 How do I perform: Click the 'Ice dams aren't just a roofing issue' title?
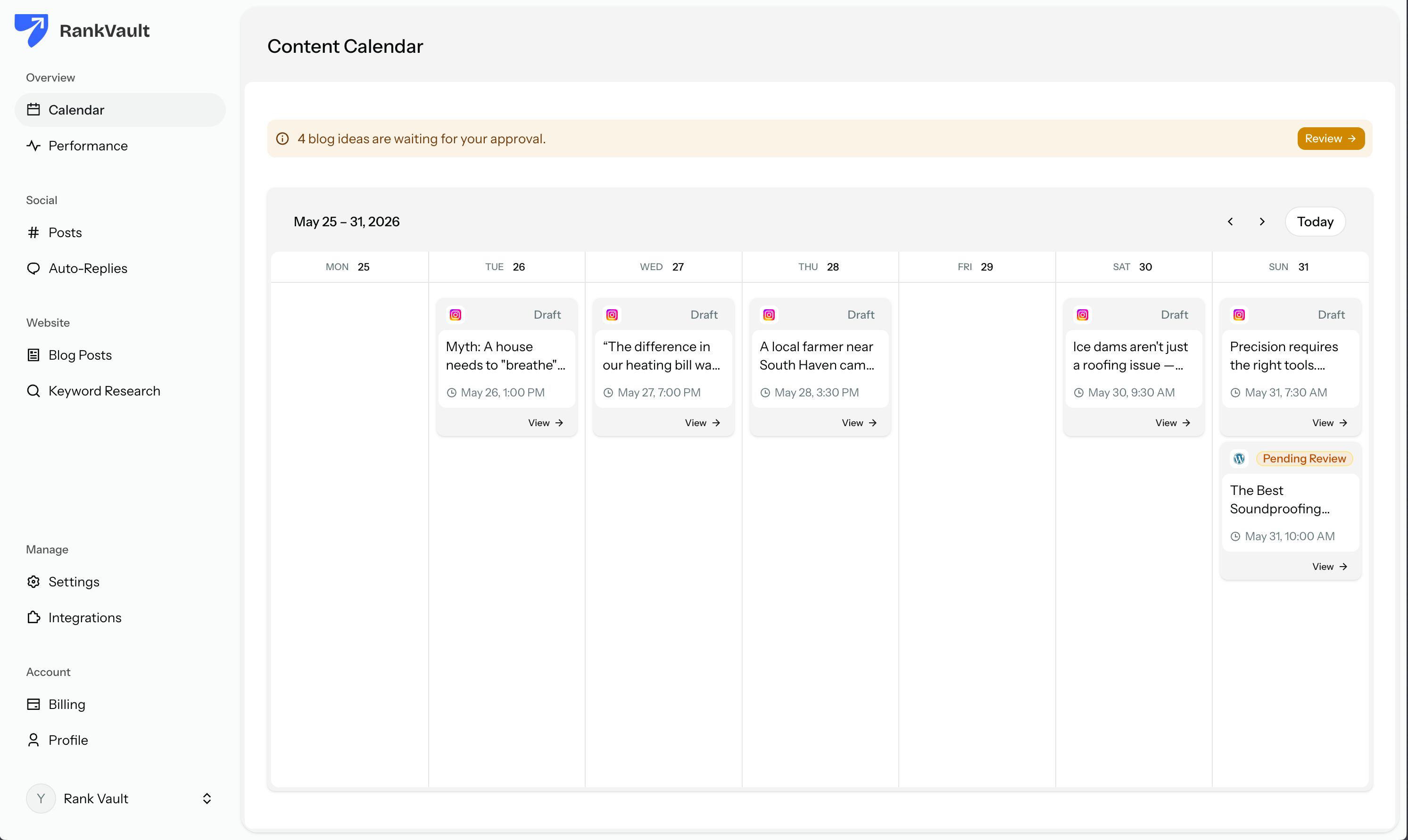point(1131,355)
